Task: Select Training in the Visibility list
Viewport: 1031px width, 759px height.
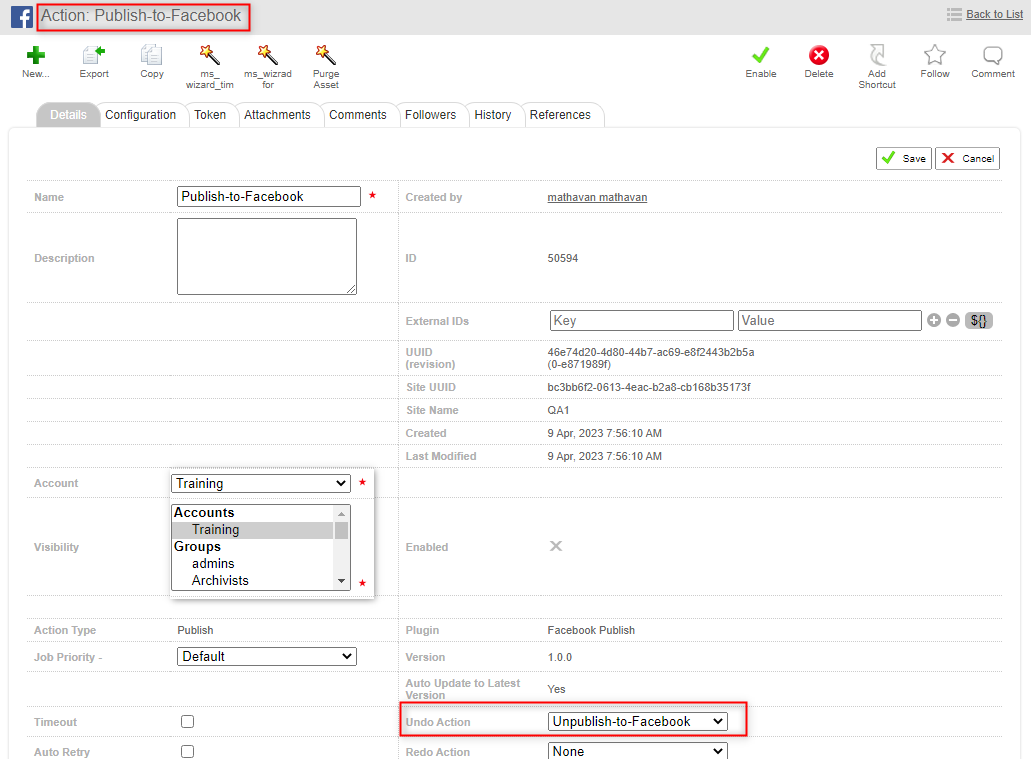Action: click(252, 529)
